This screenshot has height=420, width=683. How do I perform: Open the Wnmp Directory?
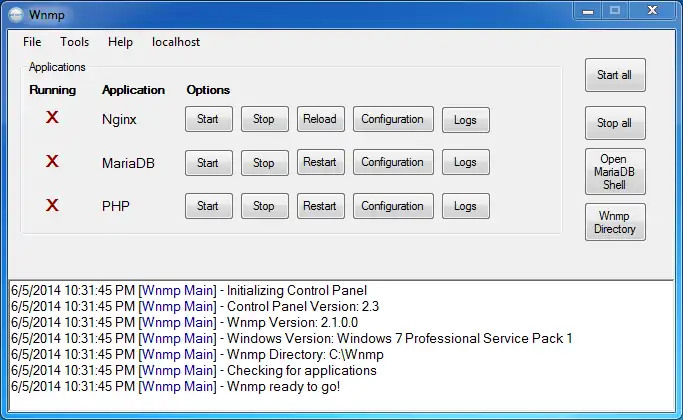(x=615, y=222)
